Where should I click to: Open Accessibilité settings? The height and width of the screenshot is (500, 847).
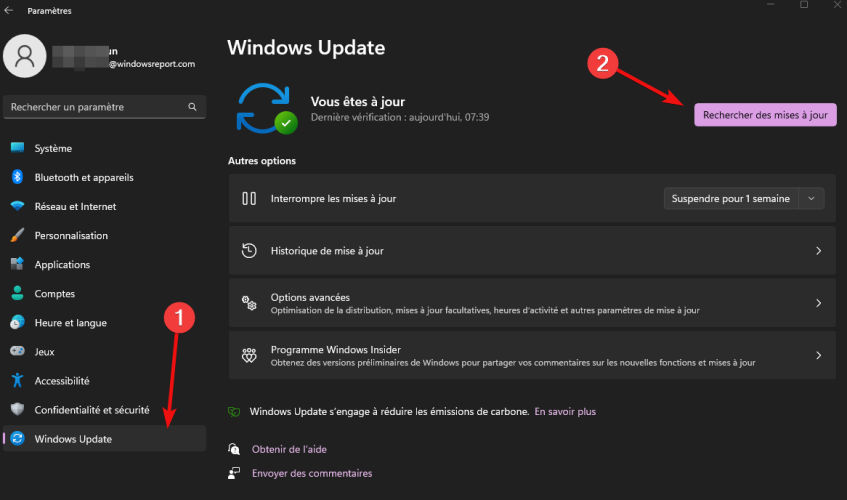[104, 381]
